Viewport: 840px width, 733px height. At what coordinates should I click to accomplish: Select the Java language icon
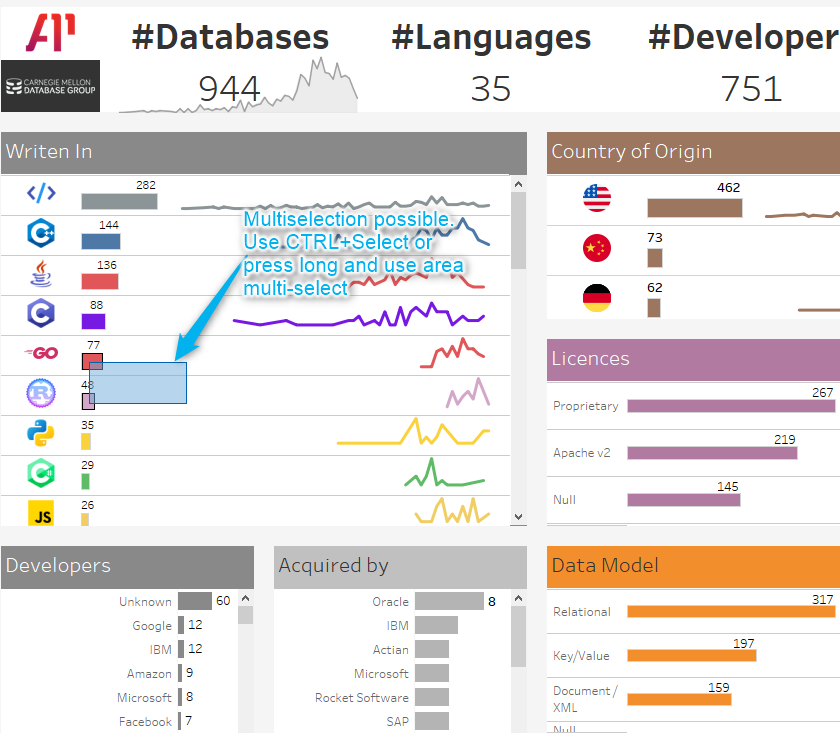[41, 273]
